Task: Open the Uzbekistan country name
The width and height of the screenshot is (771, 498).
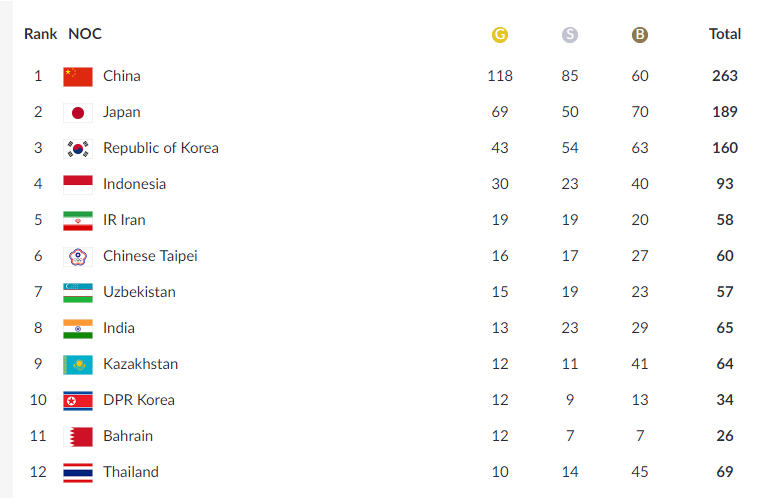Action: 139,292
